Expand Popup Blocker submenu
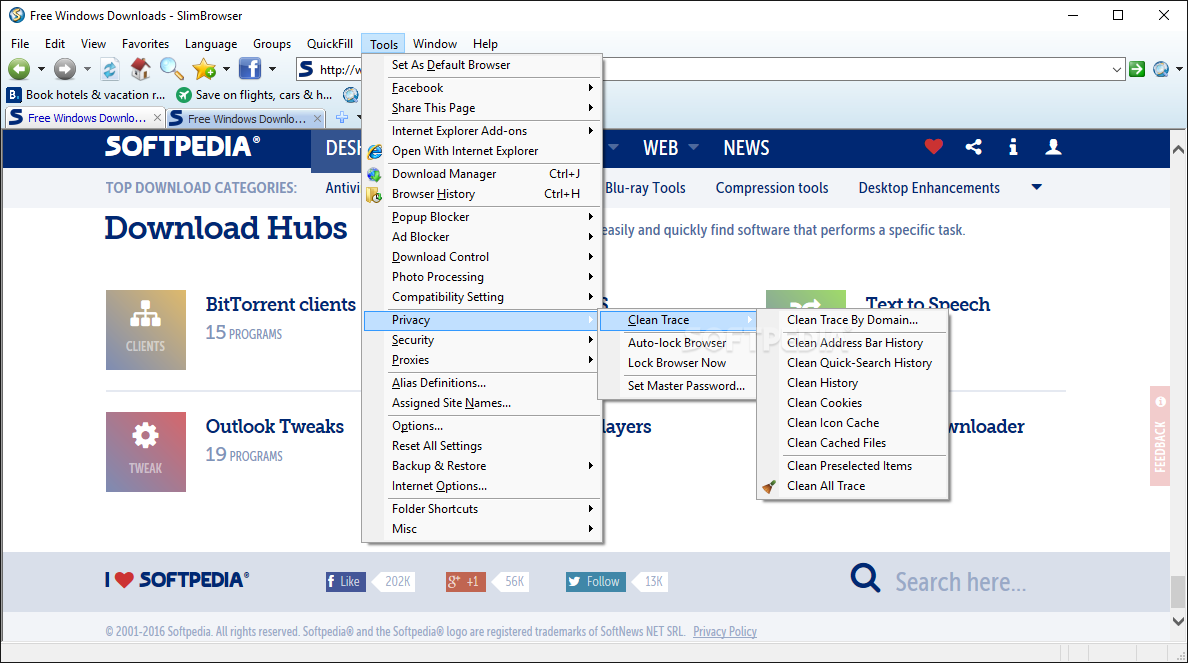1188x663 pixels. click(483, 217)
